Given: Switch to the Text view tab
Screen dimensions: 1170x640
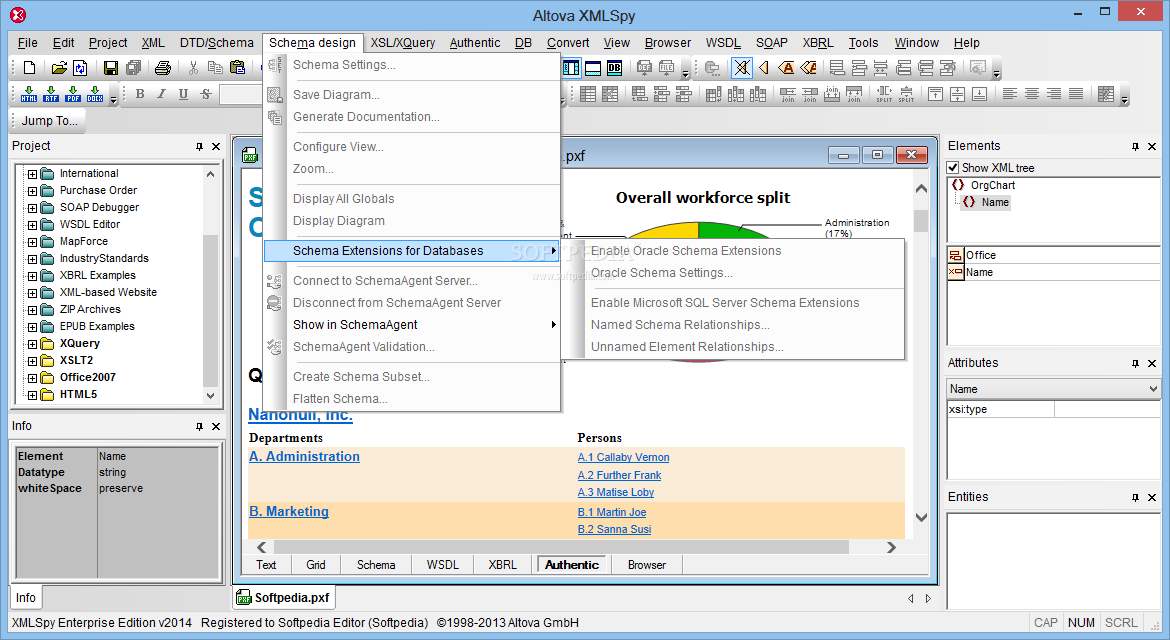Looking at the screenshot, I should coord(266,565).
